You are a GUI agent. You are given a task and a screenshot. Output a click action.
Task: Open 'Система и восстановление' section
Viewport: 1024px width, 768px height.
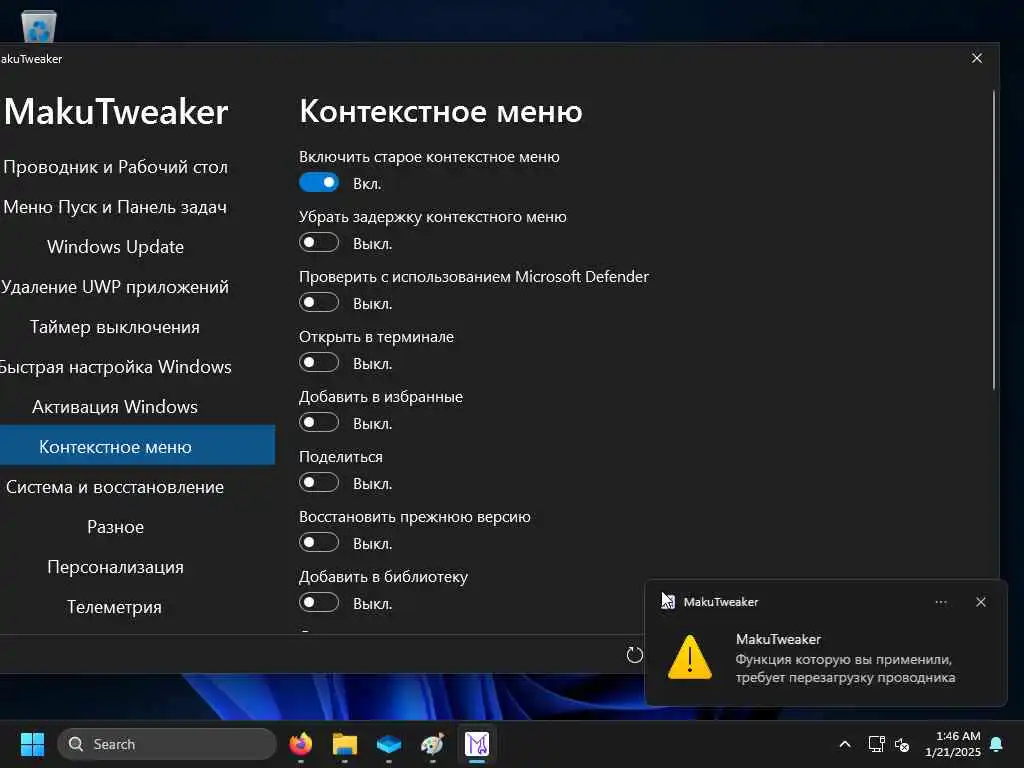click(115, 487)
